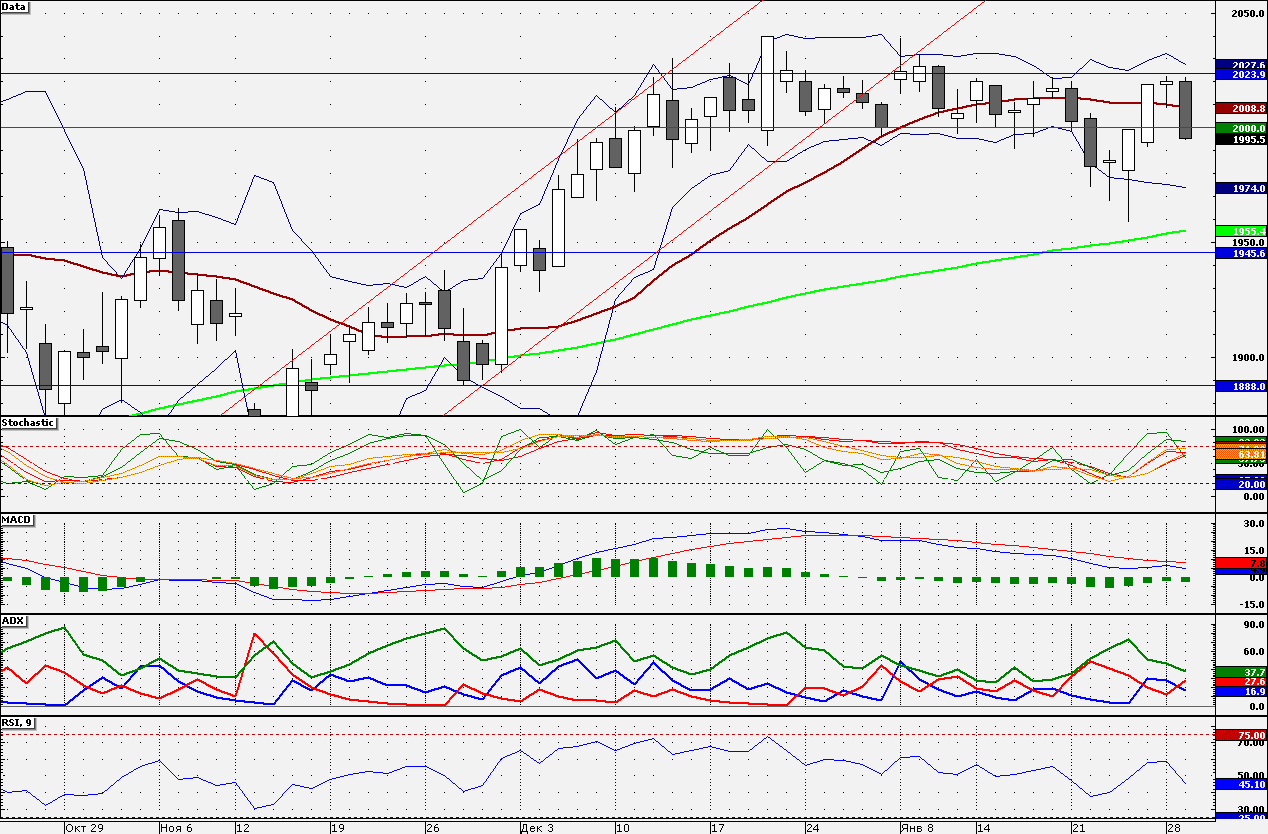Click the 21 date label on time axis
The height and width of the screenshot is (834, 1268).
click(x=1078, y=828)
